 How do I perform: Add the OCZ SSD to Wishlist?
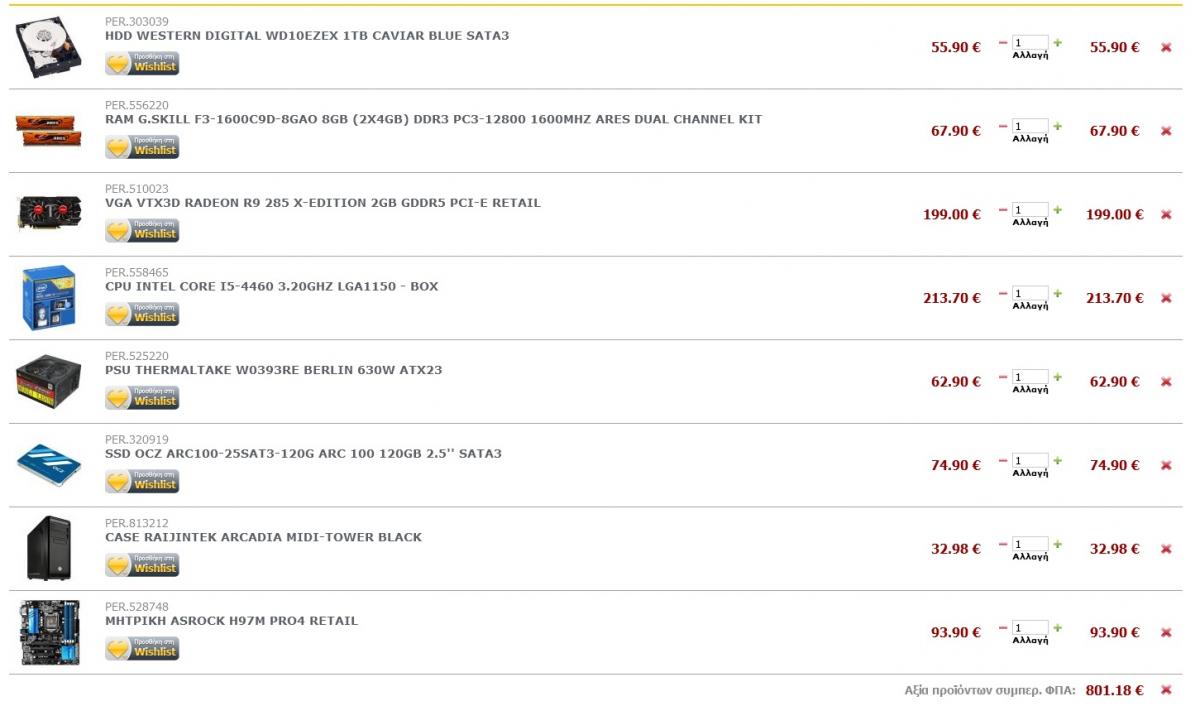[142, 482]
